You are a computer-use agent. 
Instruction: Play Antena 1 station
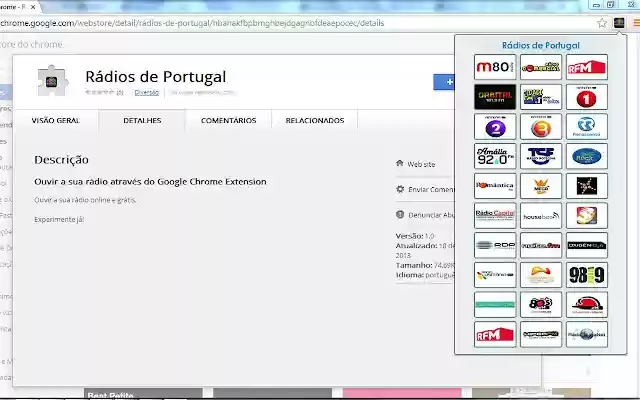tap(587, 97)
